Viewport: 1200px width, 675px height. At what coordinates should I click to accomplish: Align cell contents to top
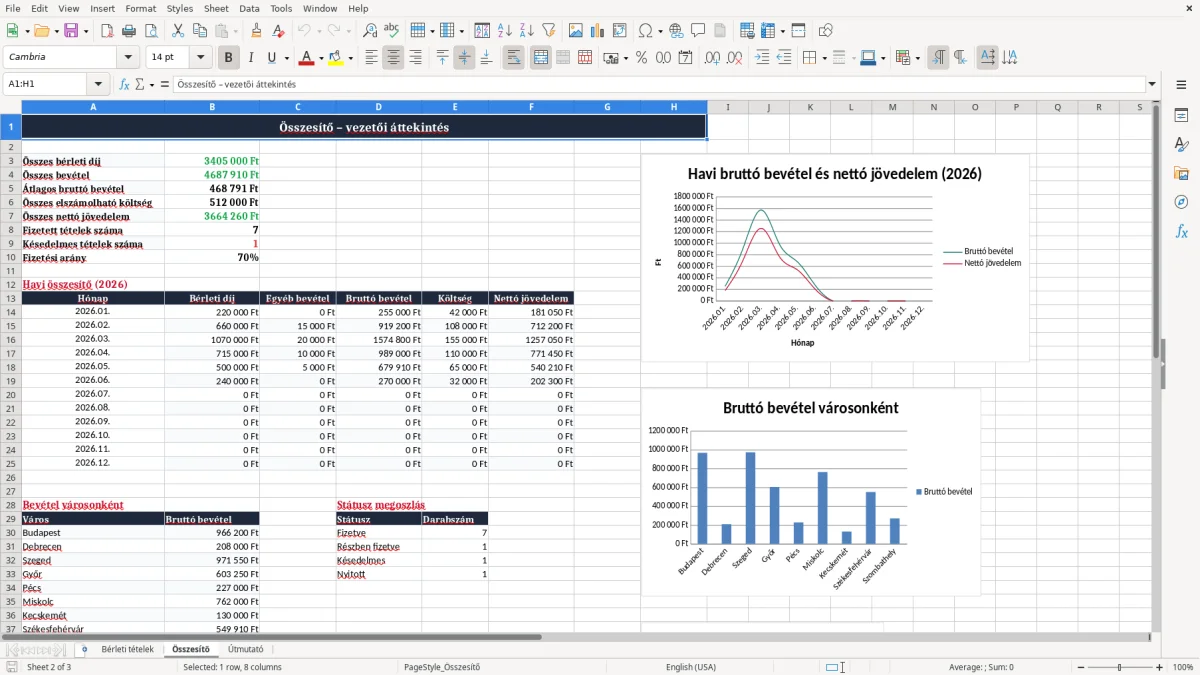442,58
